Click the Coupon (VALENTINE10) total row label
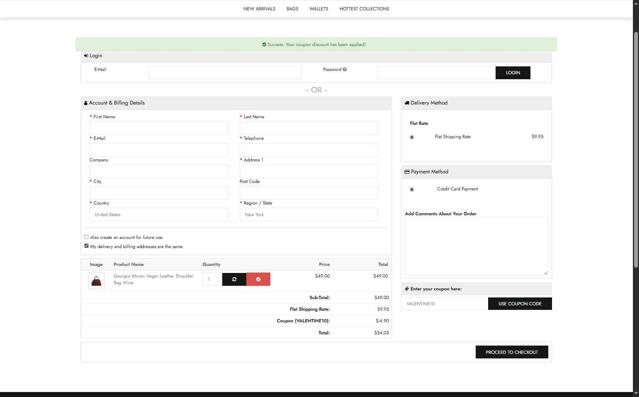Viewport: 639px width, 397px height. (x=303, y=321)
